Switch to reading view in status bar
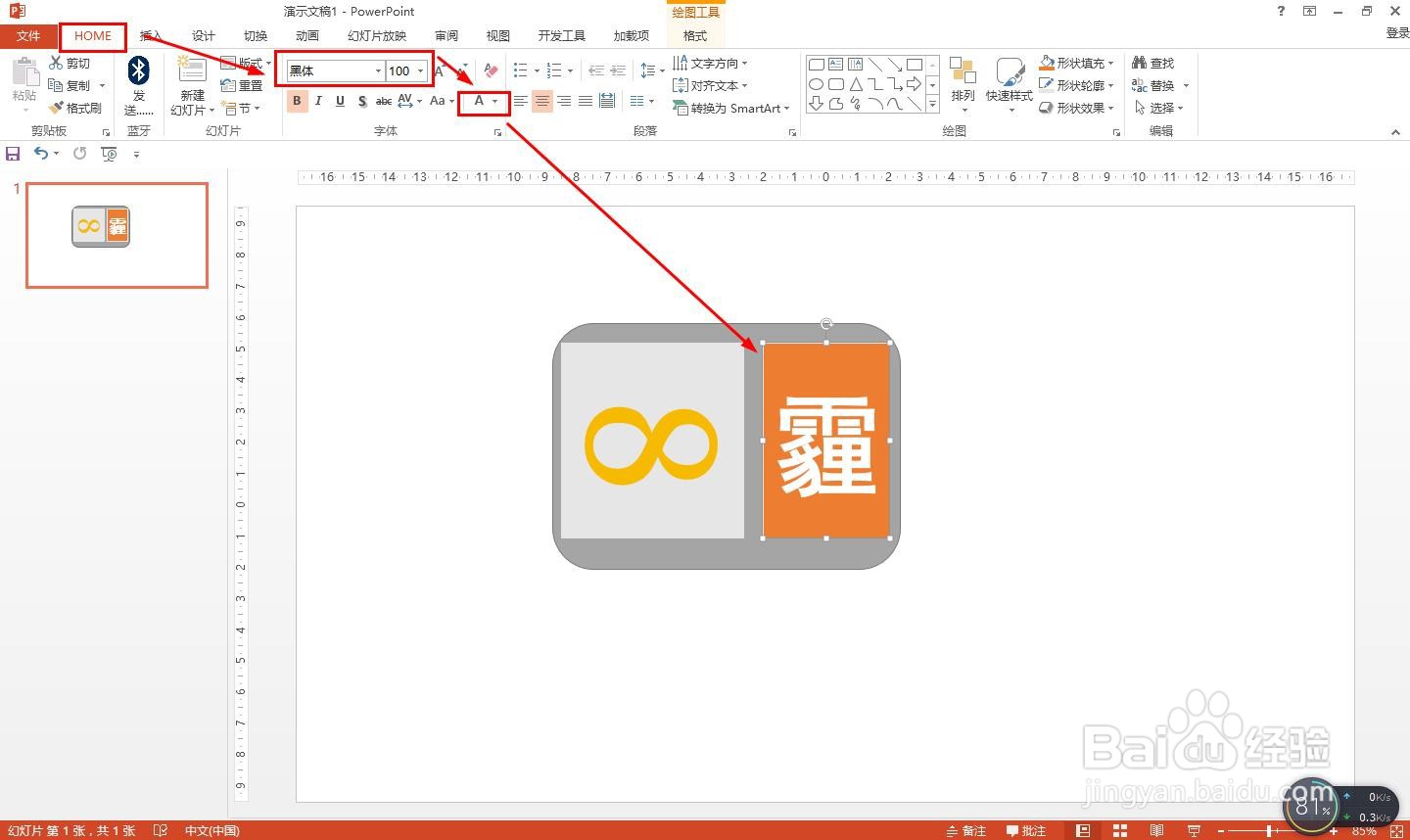This screenshot has width=1410, height=840. pyautogui.click(x=1156, y=831)
